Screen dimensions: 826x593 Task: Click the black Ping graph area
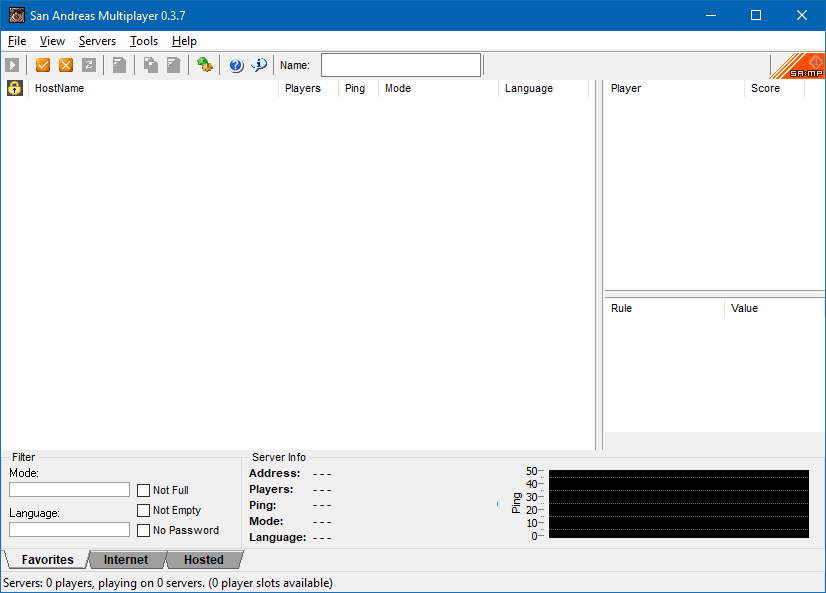click(678, 504)
